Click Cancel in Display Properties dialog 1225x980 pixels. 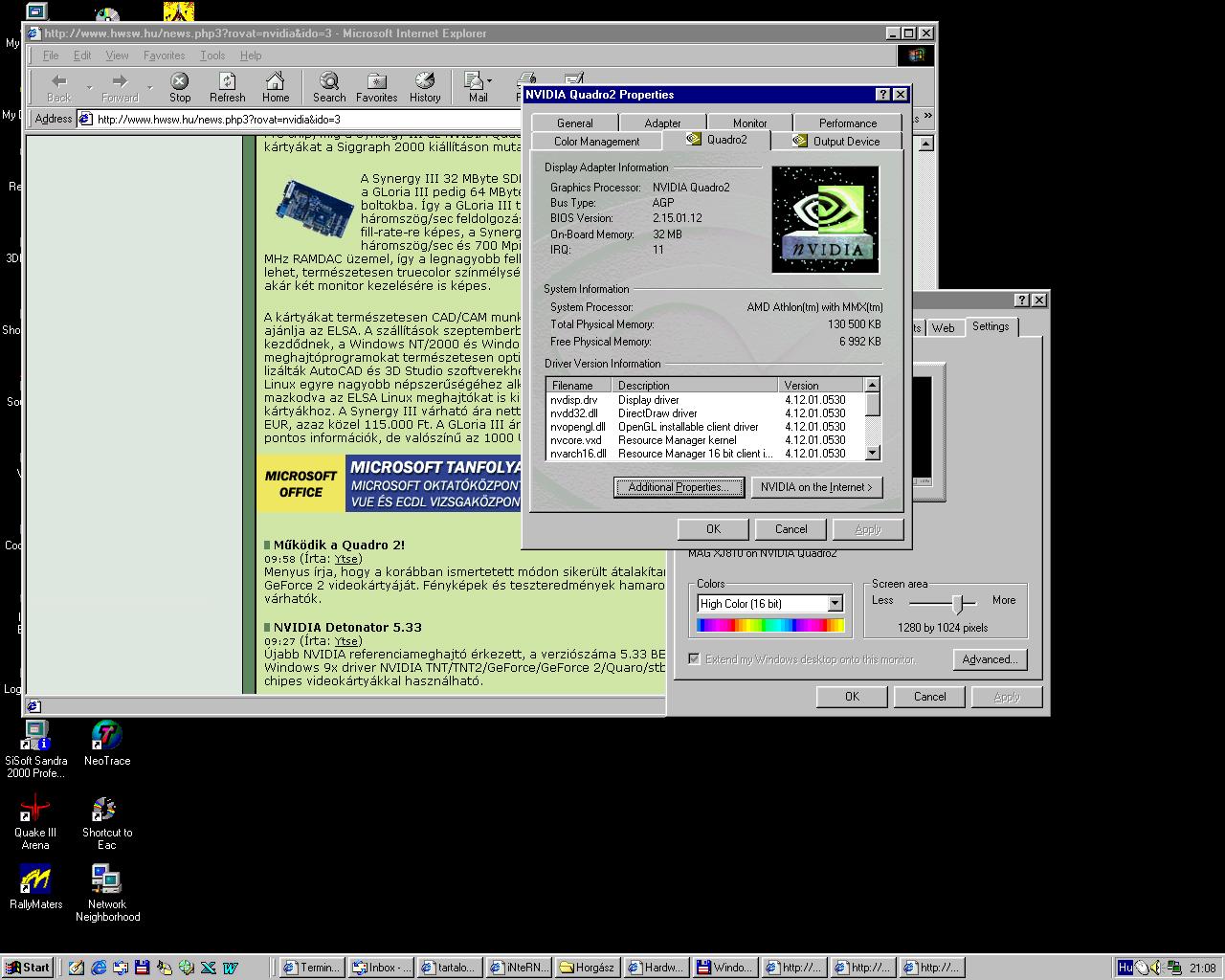pyautogui.click(x=929, y=697)
